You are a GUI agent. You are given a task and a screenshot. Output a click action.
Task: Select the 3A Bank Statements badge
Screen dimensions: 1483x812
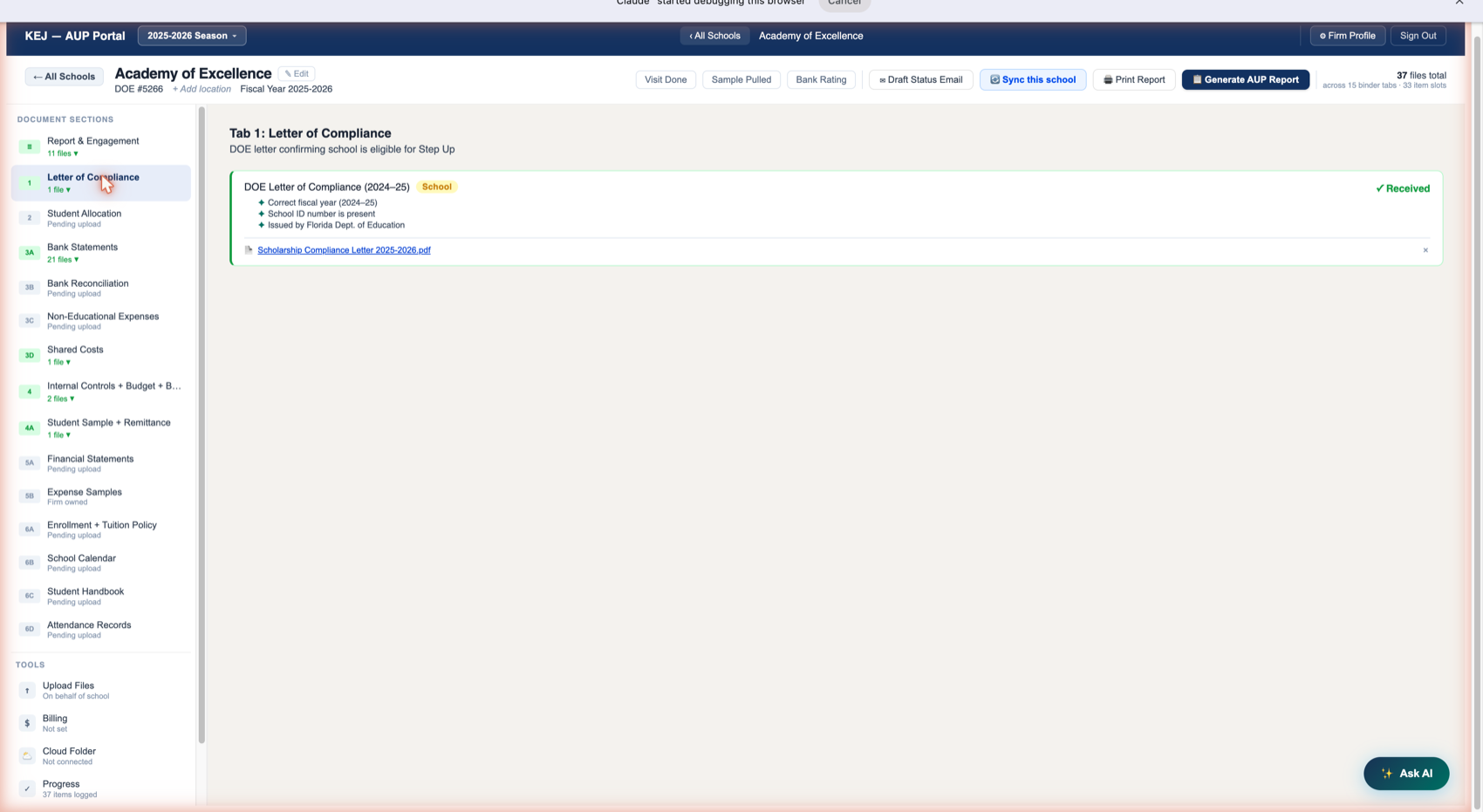click(29, 253)
